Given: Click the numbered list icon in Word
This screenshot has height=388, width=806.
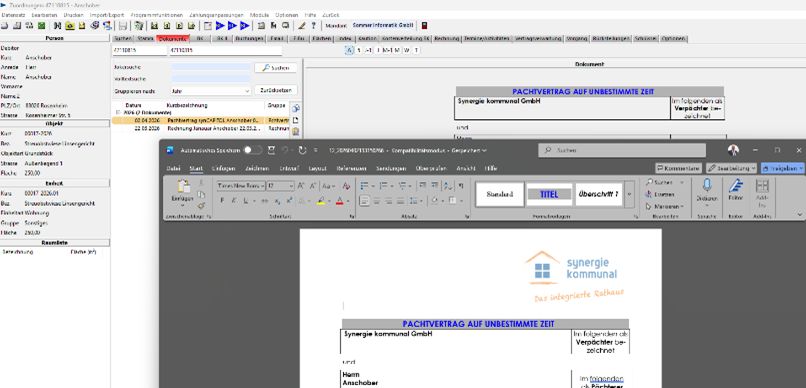Looking at the screenshot, I should (383, 186).
